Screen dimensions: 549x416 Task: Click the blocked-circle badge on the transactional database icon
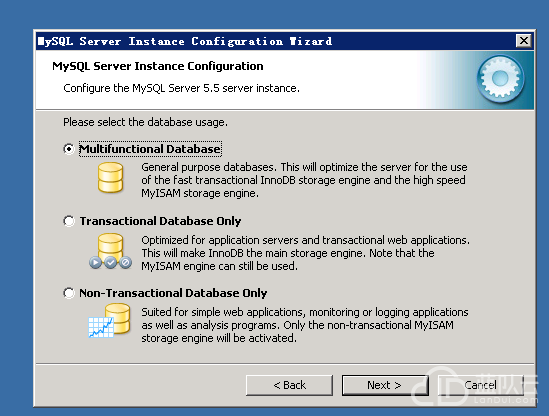point(125,262)
